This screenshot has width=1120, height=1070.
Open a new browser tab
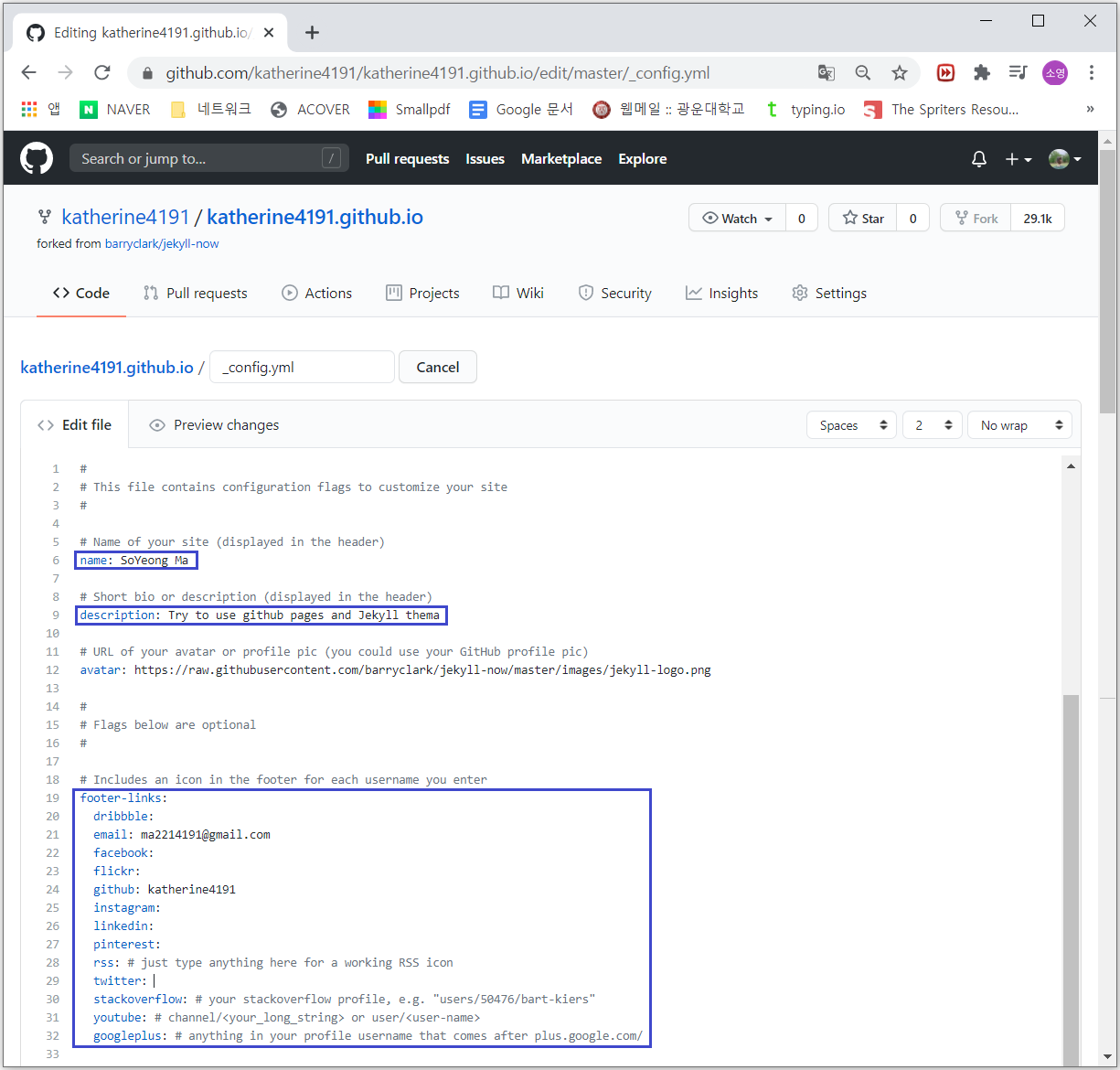[x=312, y=33]
